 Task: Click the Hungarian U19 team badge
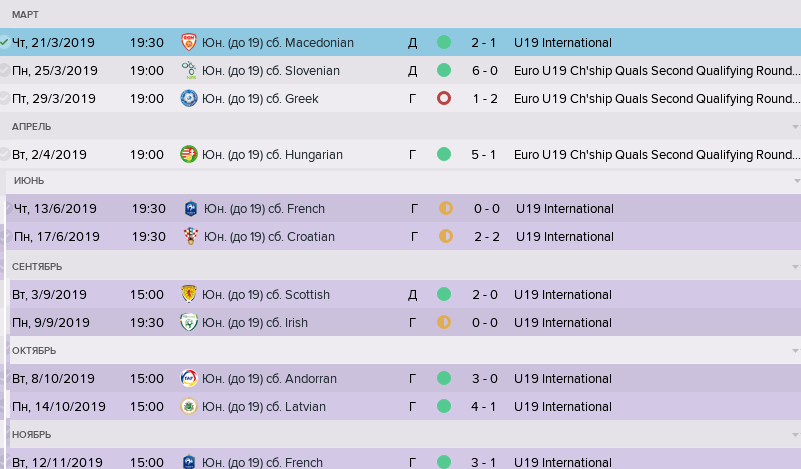tap(188, 155)
